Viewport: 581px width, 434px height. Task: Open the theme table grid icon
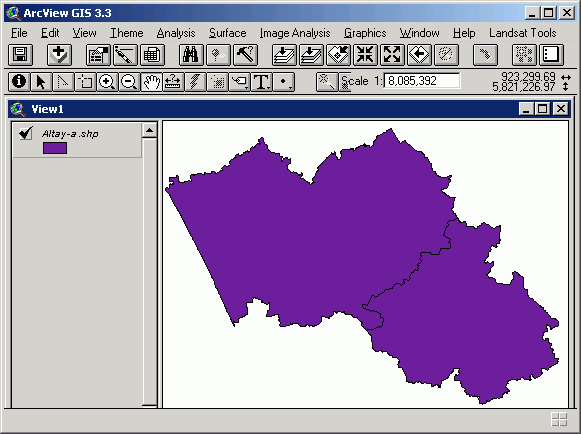[x=152, y=55]
